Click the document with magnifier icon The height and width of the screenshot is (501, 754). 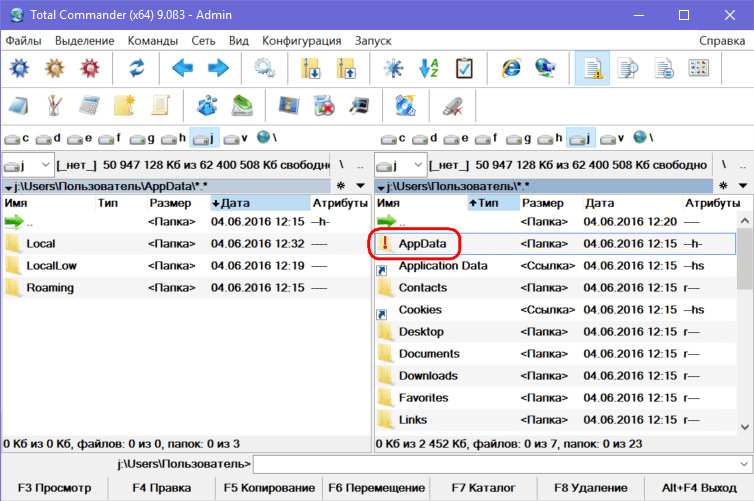click(x=628, y=68)
